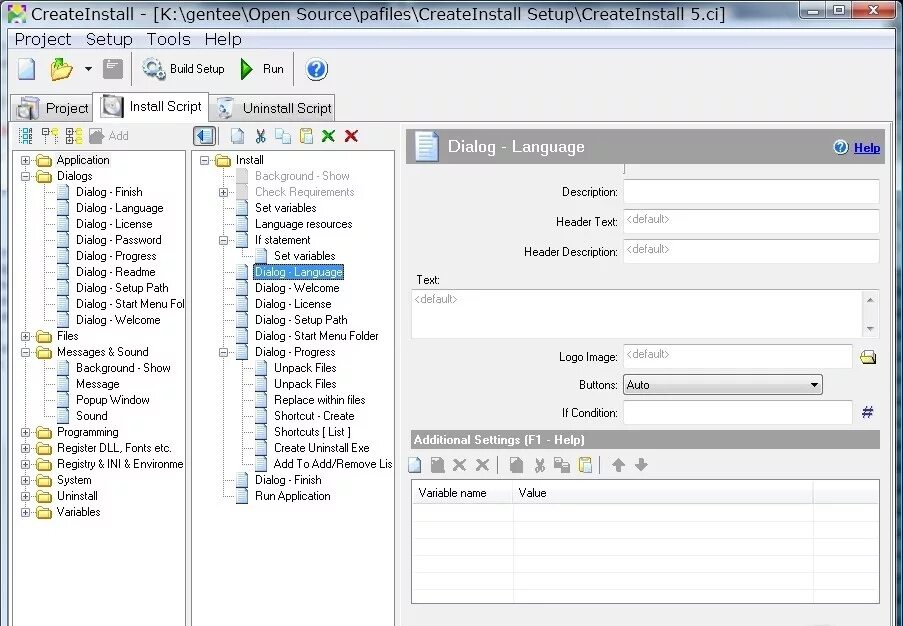Select Dialog - Welcome in install script
The height and width of the screenshot is (626, 903).
point(297,288)
